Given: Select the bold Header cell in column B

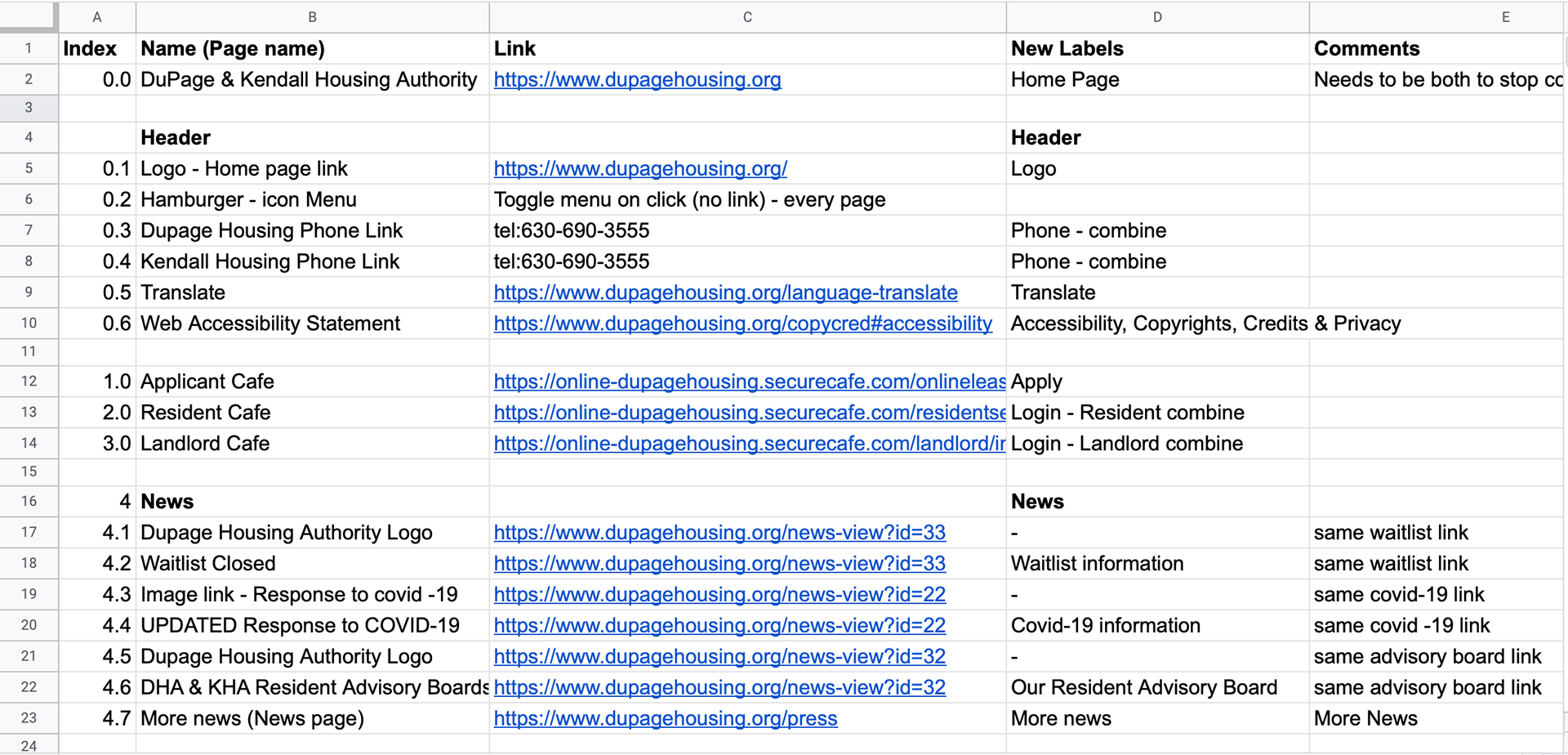Looking at the screenshot, I should tap(313, 138).
